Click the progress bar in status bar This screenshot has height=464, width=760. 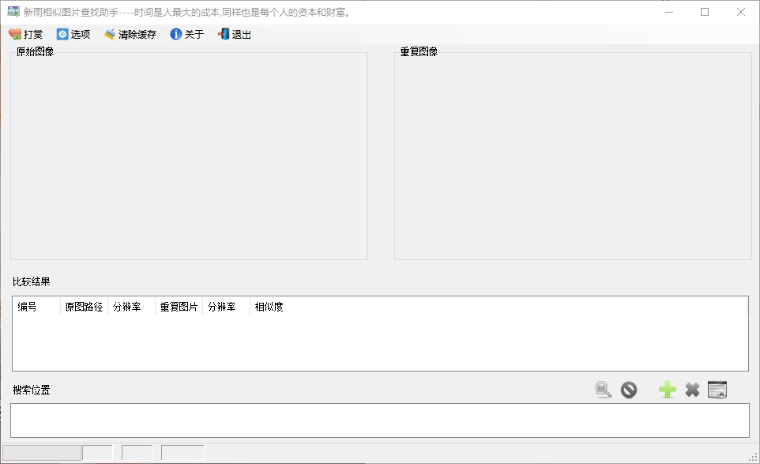pos(42,453)
